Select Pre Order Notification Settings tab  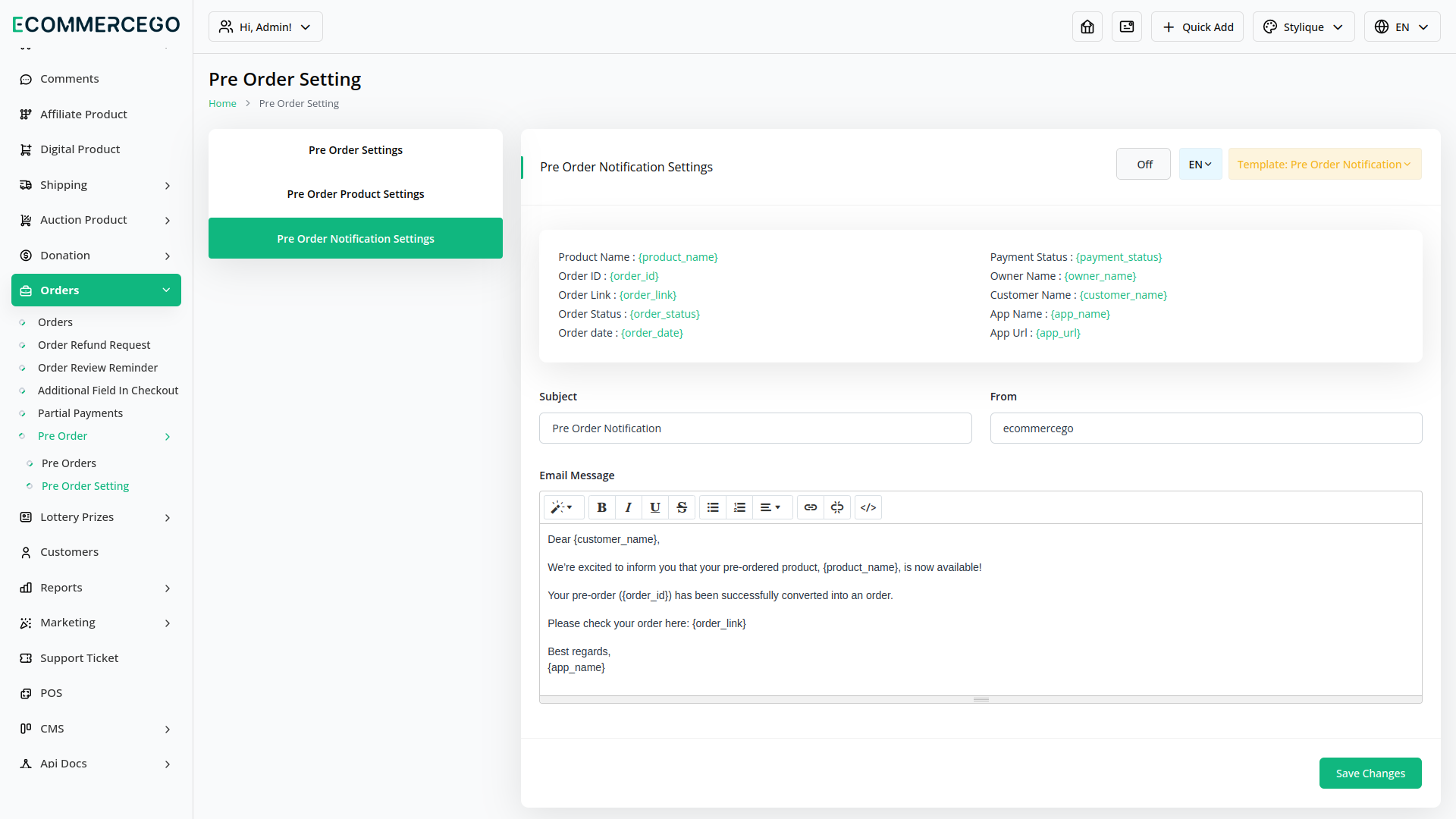coord(356,238)
